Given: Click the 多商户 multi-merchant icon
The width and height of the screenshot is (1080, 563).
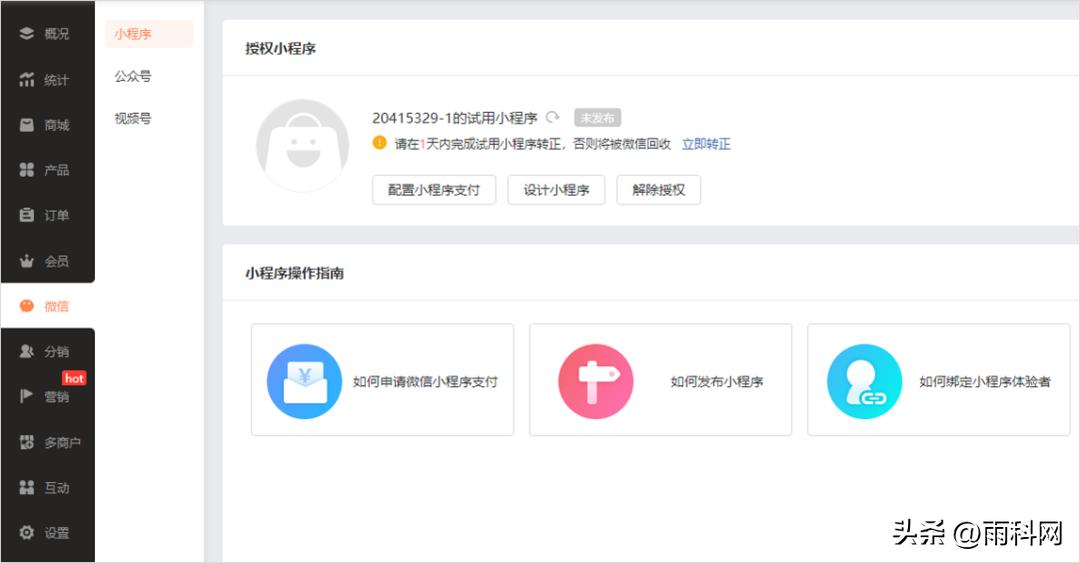Looking at the screenshot, I should pos(26,442).
